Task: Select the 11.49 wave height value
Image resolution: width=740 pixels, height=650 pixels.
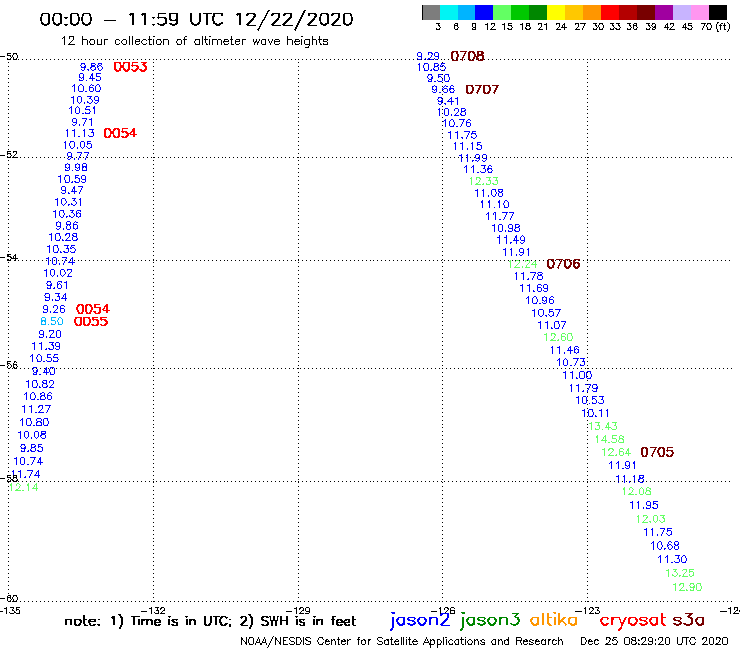Action: (x=511, y=240)
